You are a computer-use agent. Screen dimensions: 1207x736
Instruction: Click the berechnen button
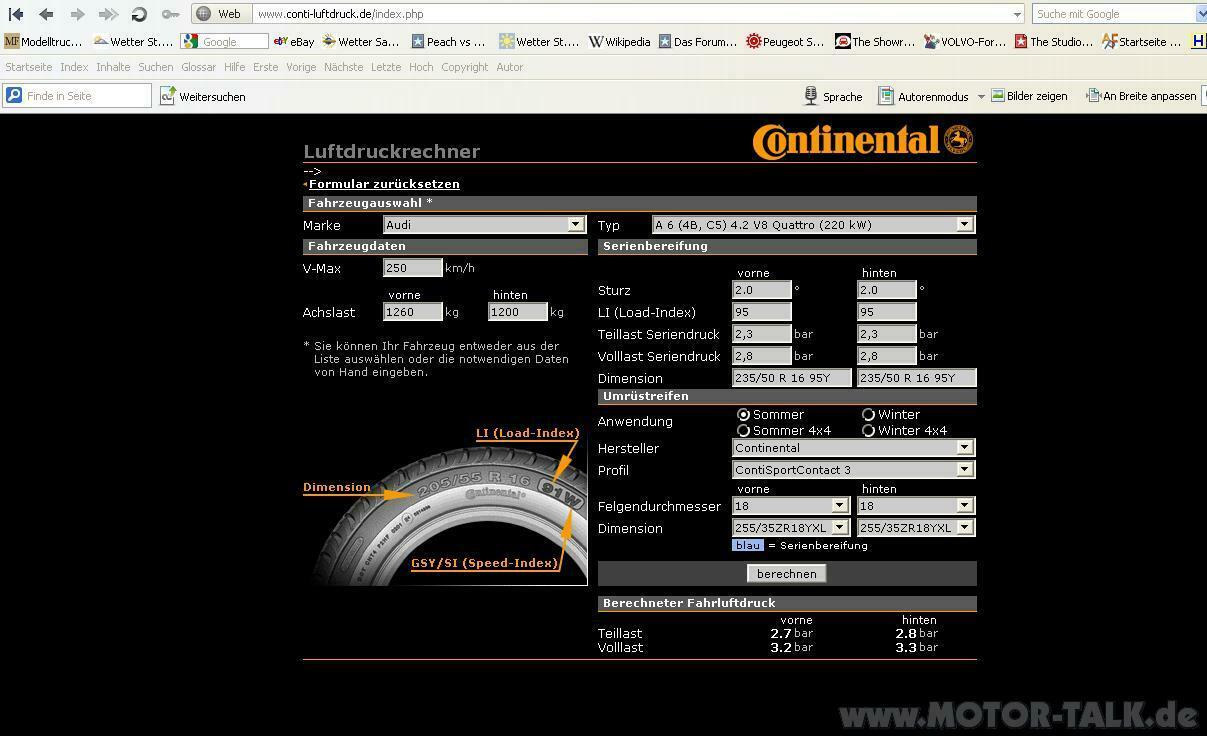coord(787,573)
